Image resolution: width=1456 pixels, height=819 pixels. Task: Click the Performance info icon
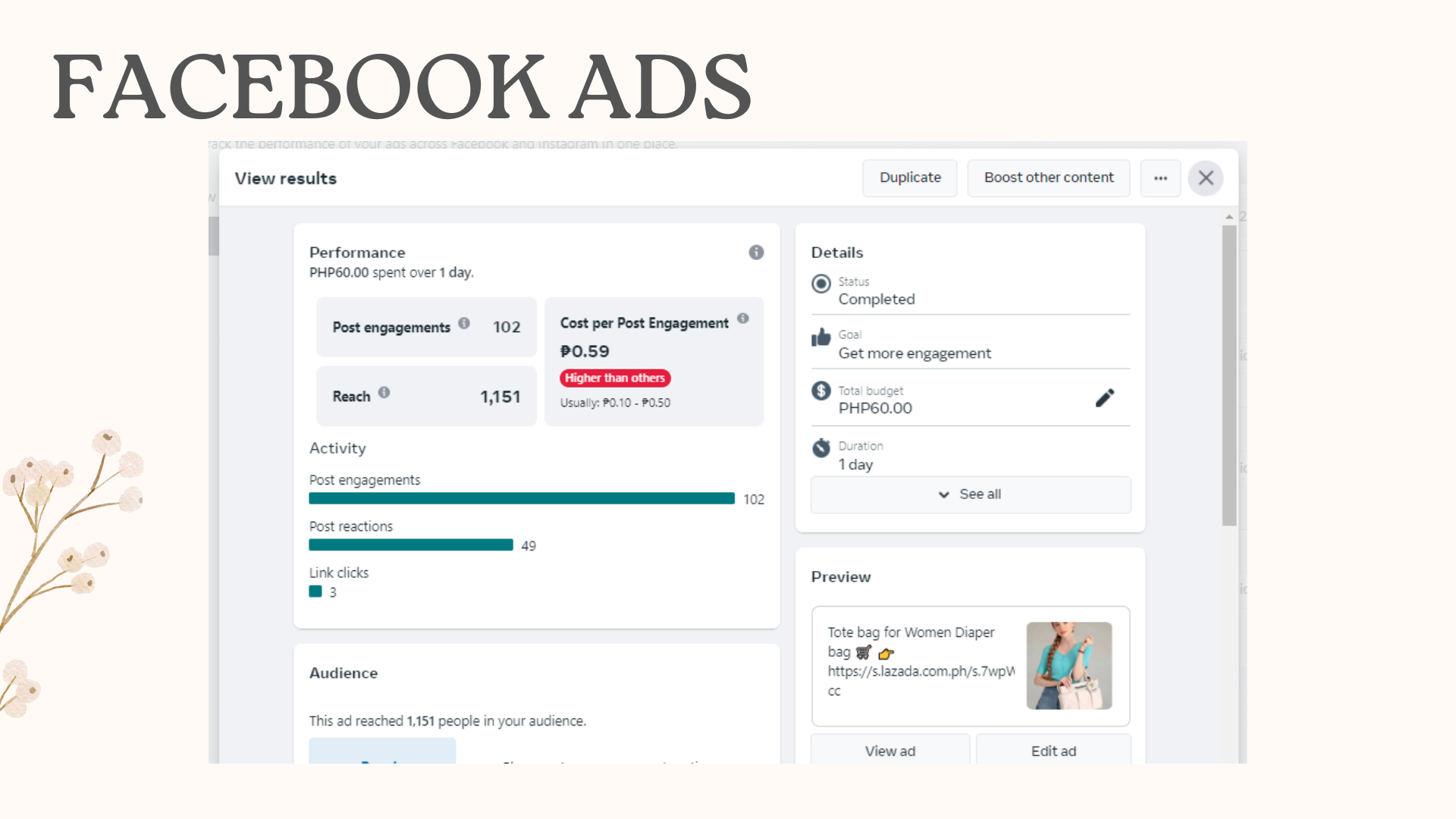pos(756,253)
